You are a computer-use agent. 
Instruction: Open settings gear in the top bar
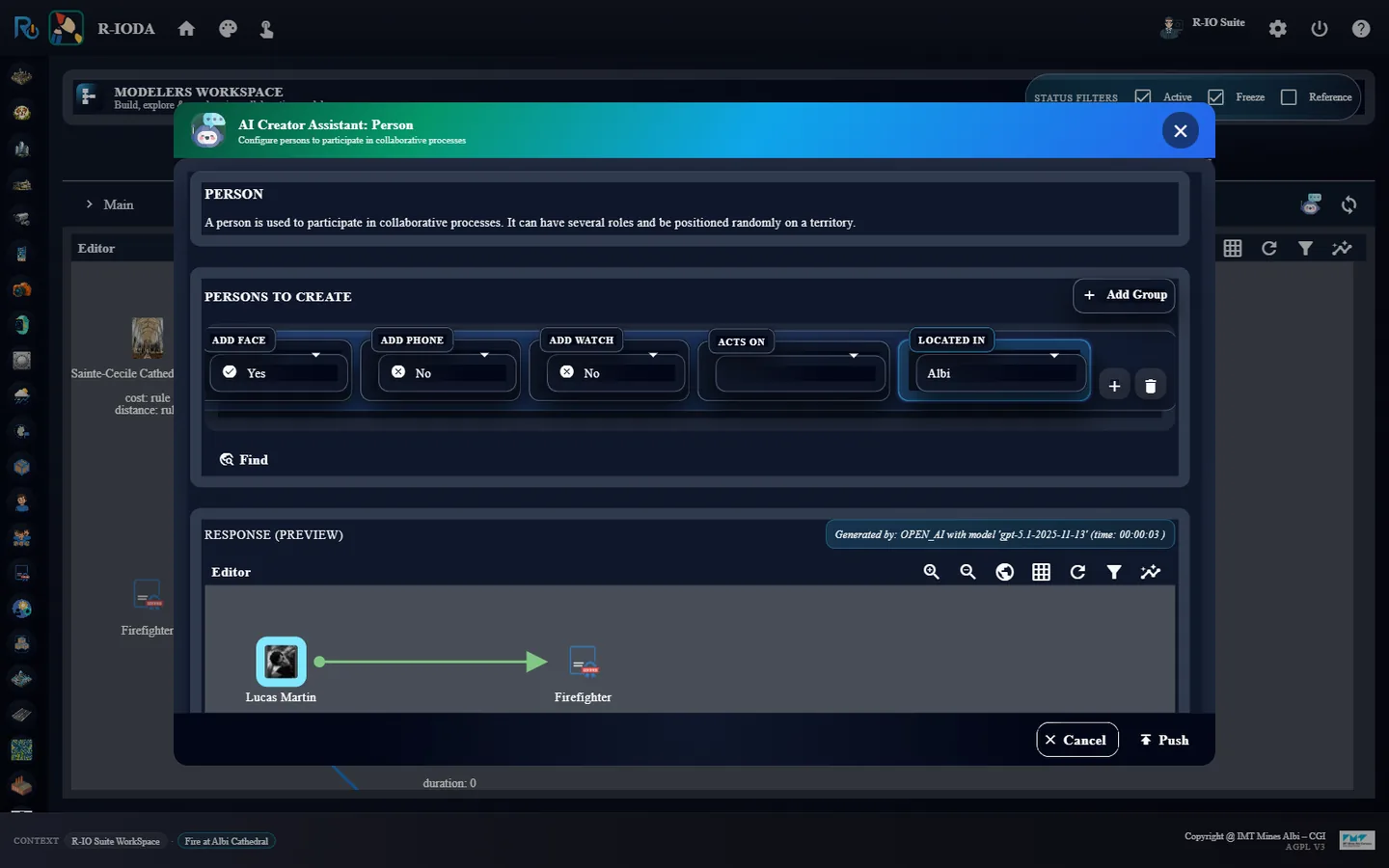coord(1278,29)
